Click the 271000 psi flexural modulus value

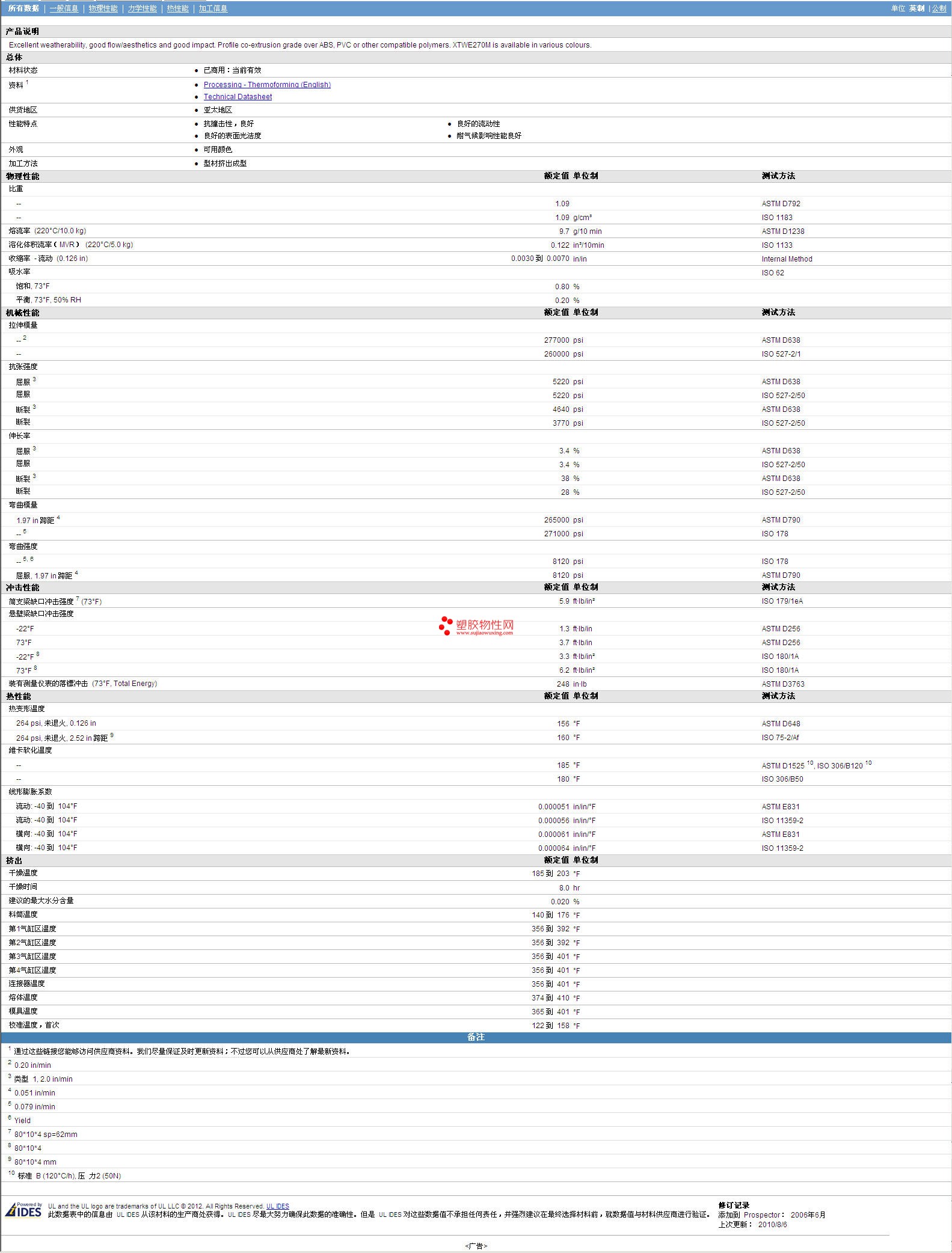563,534
